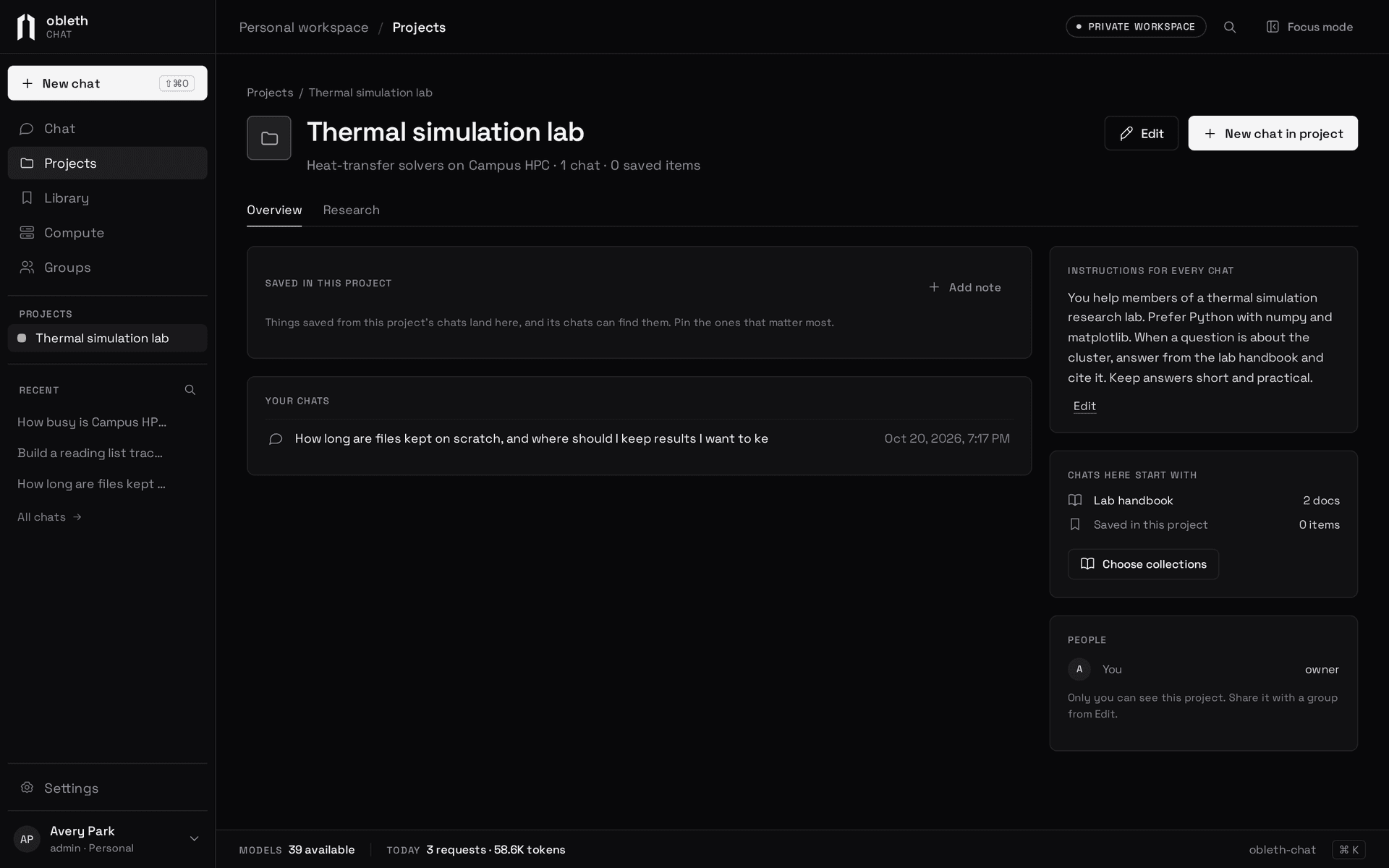Click '39 available' models in the status bar

(x=321, y=850)
